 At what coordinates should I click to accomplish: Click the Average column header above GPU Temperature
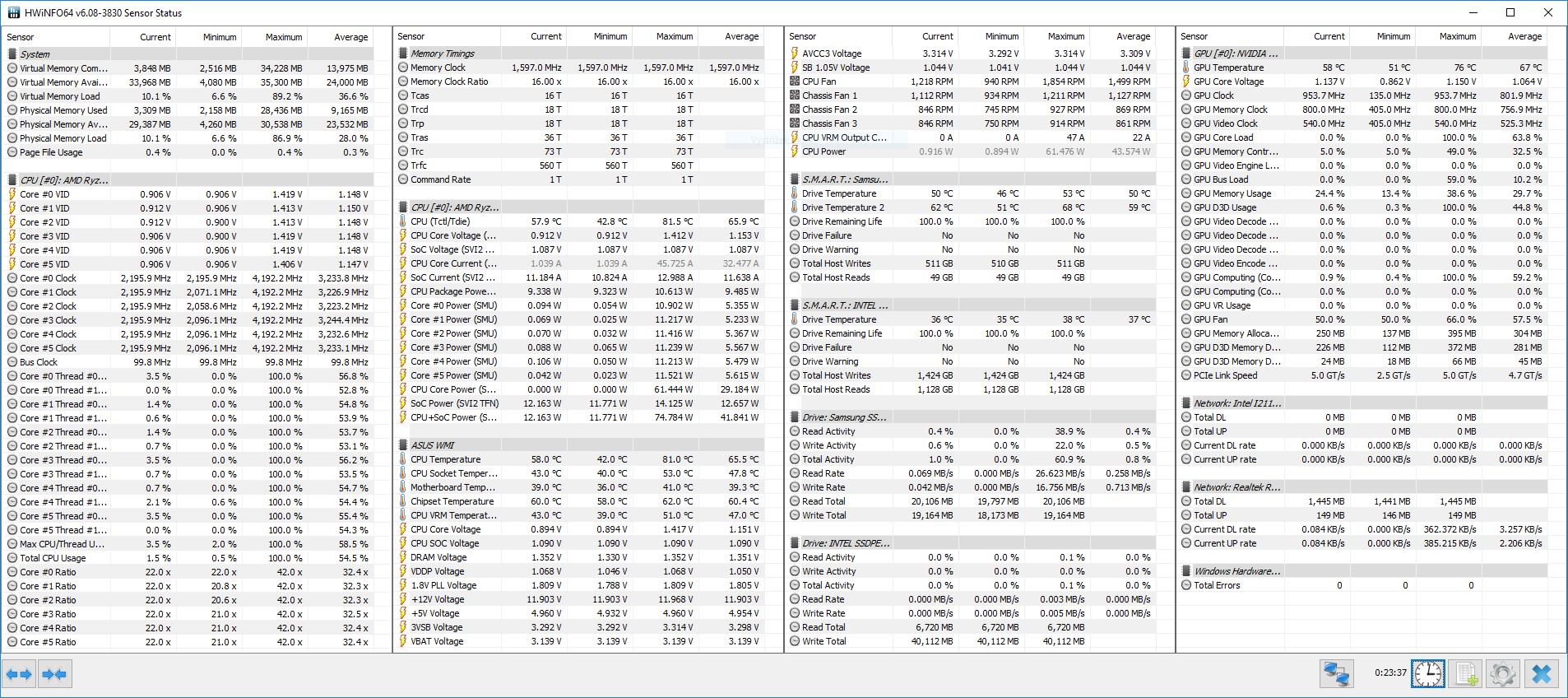pyautogui.click(x=1524, y=36)
